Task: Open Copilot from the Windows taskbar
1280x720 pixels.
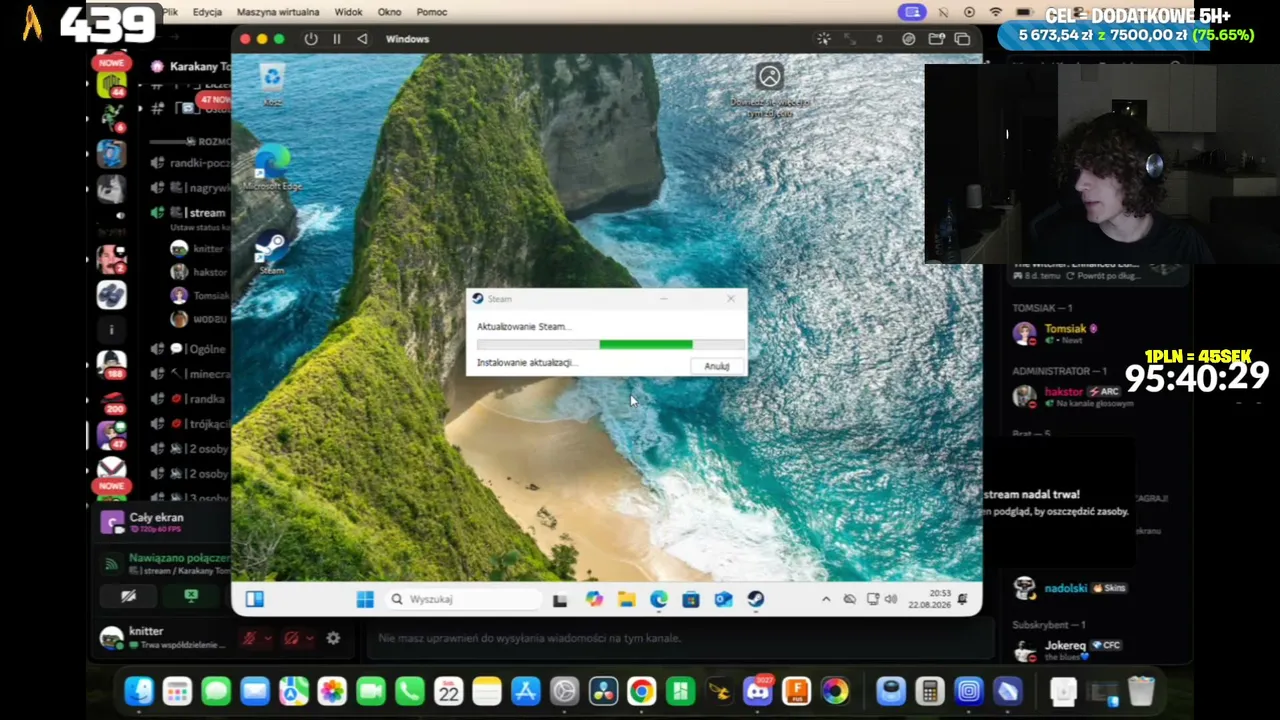Action: (594, 599)
